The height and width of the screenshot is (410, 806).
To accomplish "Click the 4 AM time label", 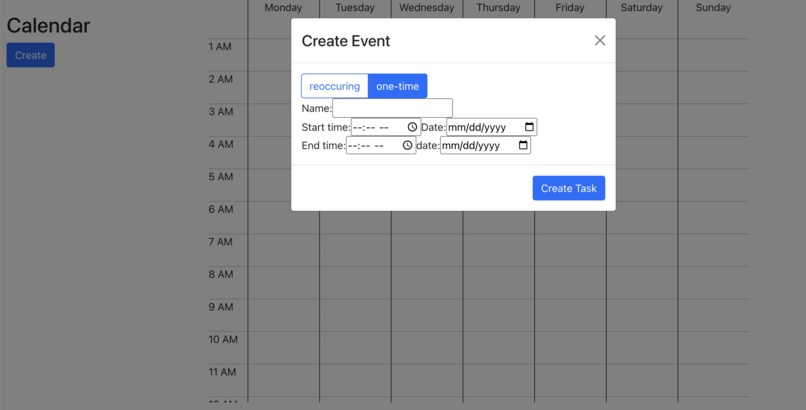I will coord(221,144).
